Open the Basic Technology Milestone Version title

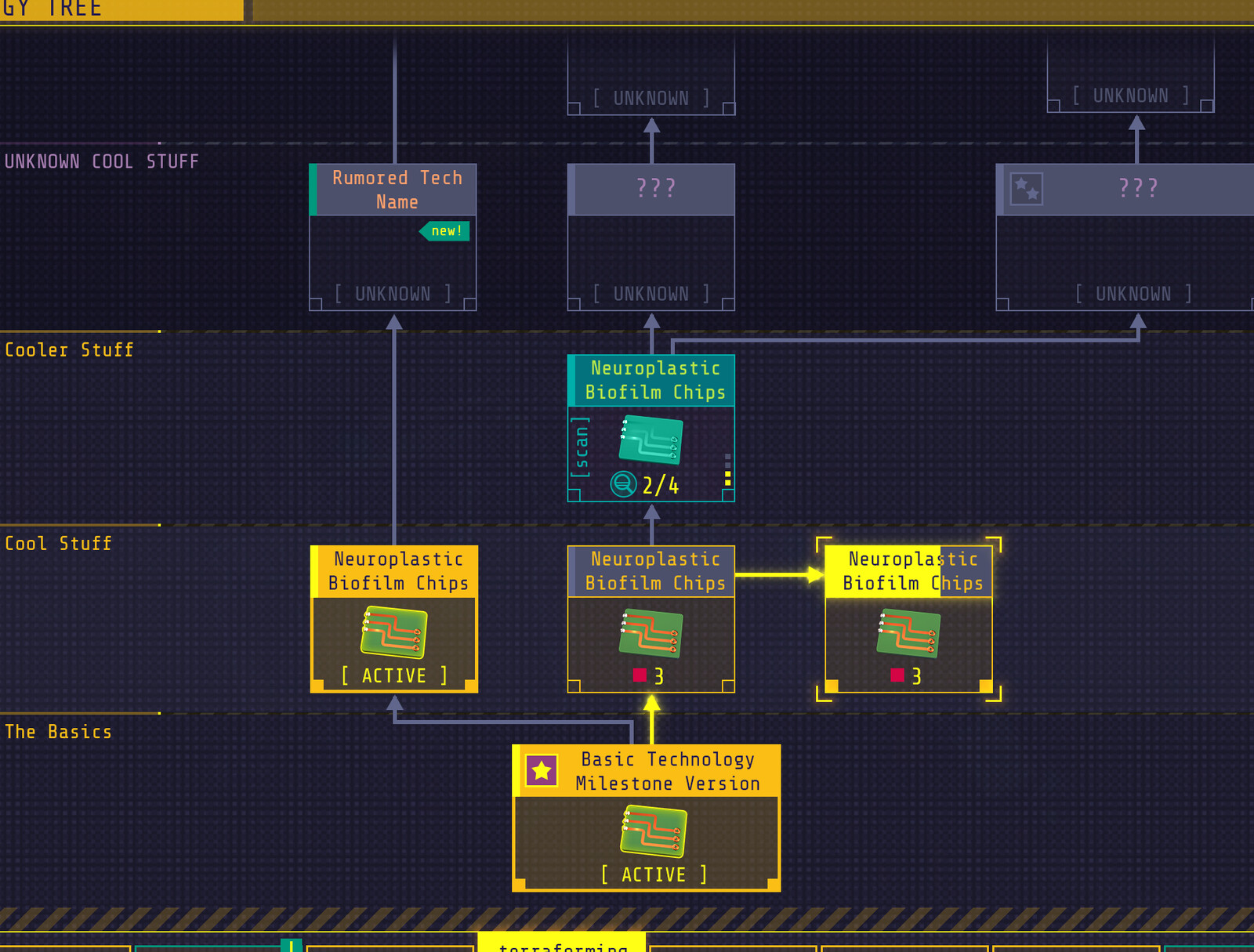click(647, 771)
